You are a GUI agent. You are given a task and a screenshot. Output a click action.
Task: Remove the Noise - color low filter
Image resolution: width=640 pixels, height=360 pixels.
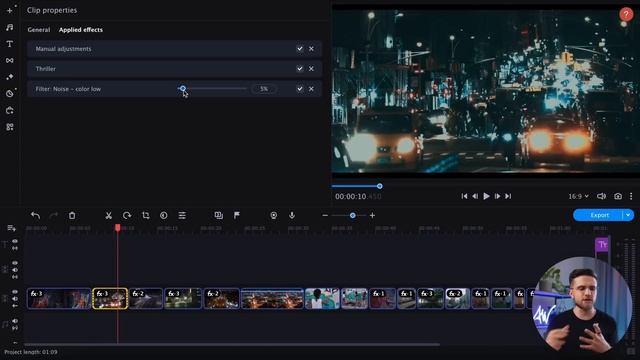click(x=311, y=89)
